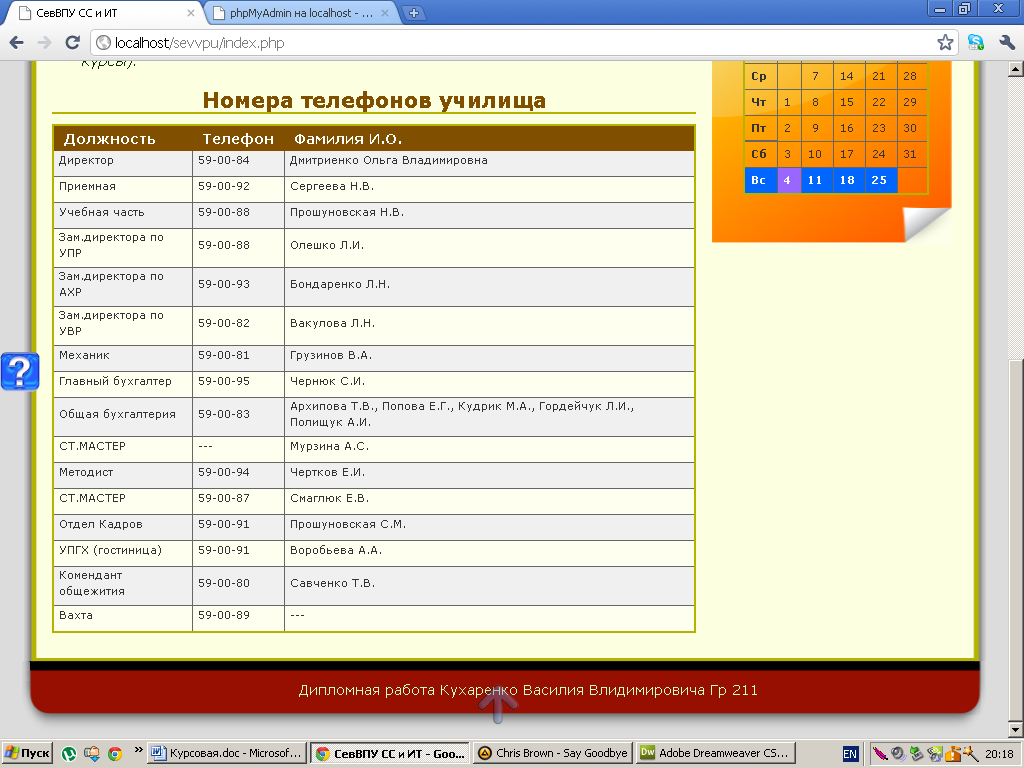
Task: Launch Chrome from quick launch
Action: click(115, 754)
